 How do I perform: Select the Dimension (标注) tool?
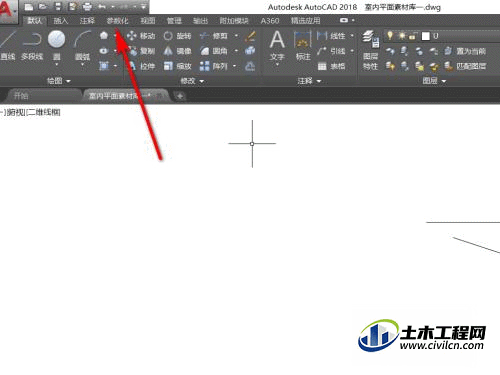coord(303,46)
